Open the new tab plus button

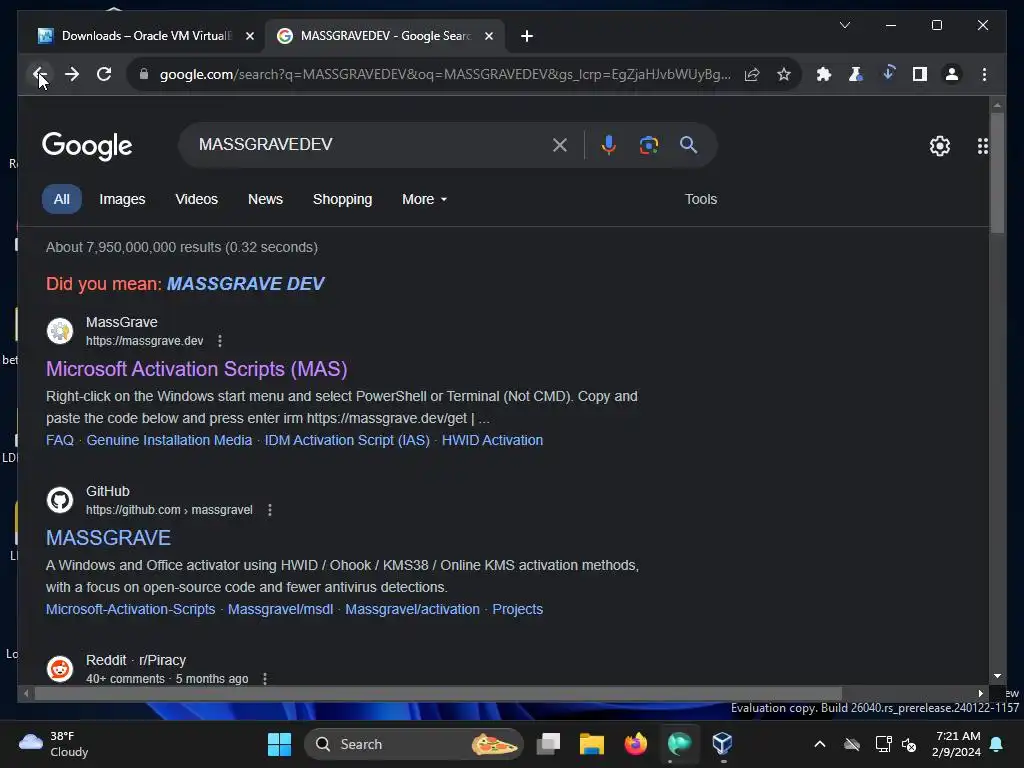point(527,36)
